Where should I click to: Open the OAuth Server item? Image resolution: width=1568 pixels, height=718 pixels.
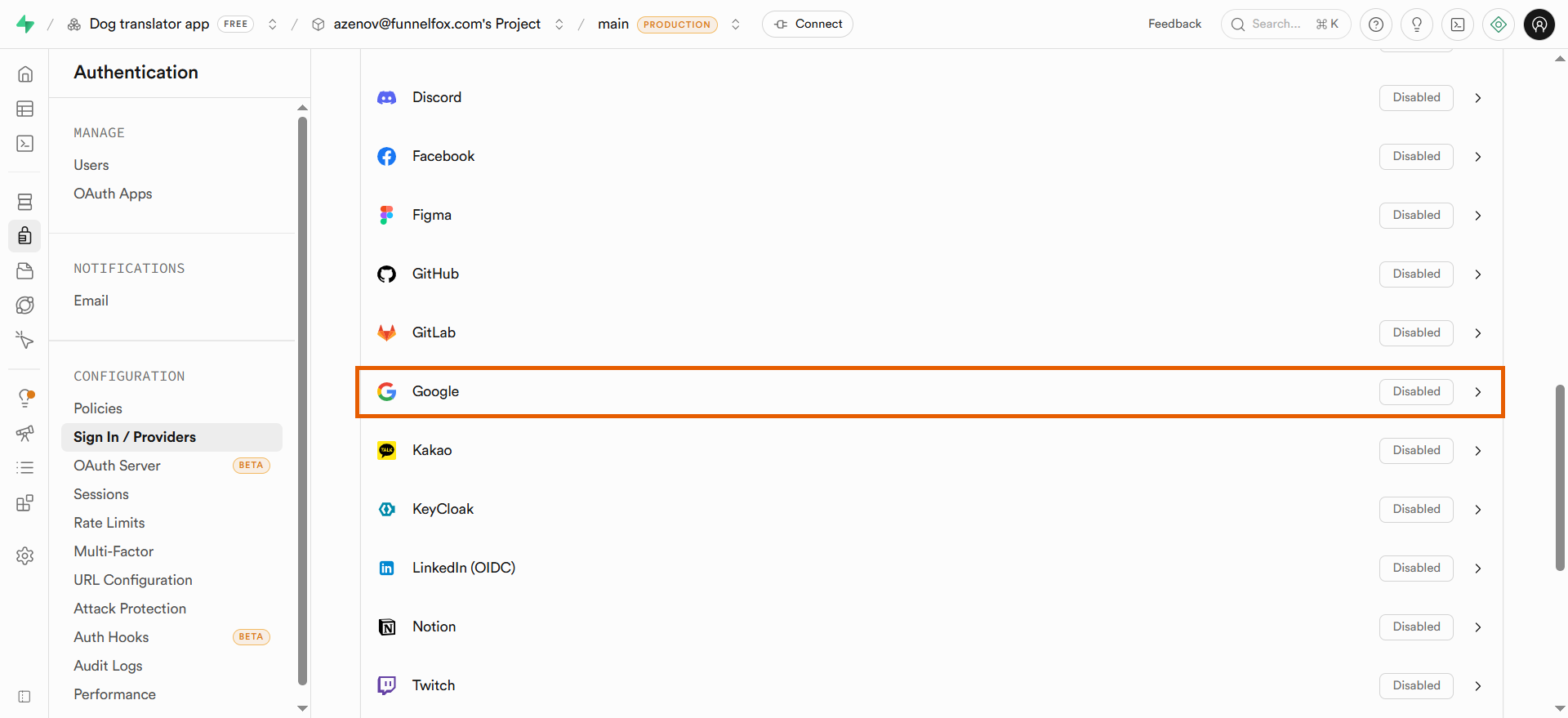[117, 466]
